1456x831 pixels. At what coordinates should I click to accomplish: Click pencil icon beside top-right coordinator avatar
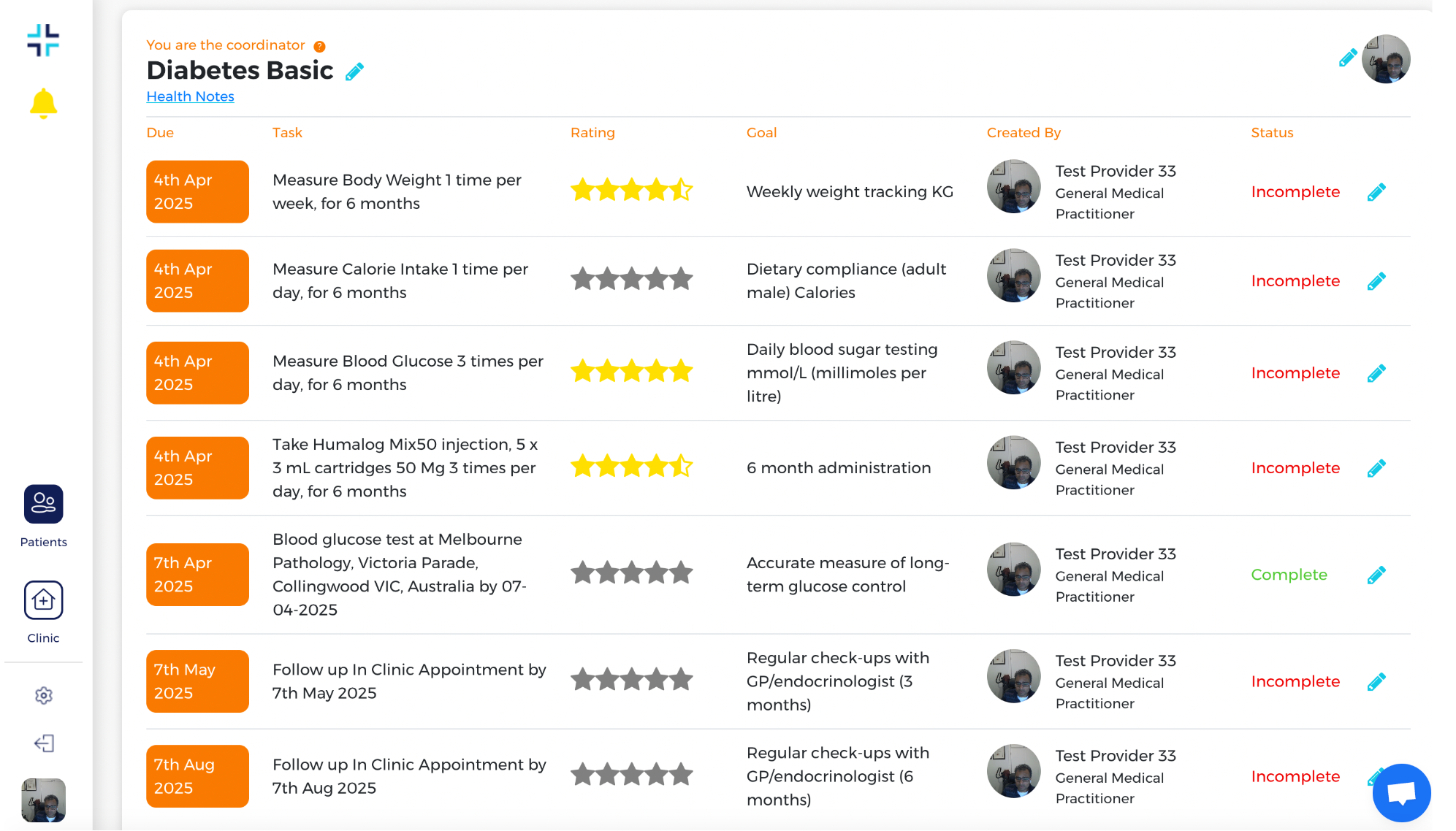point(1348,58)
